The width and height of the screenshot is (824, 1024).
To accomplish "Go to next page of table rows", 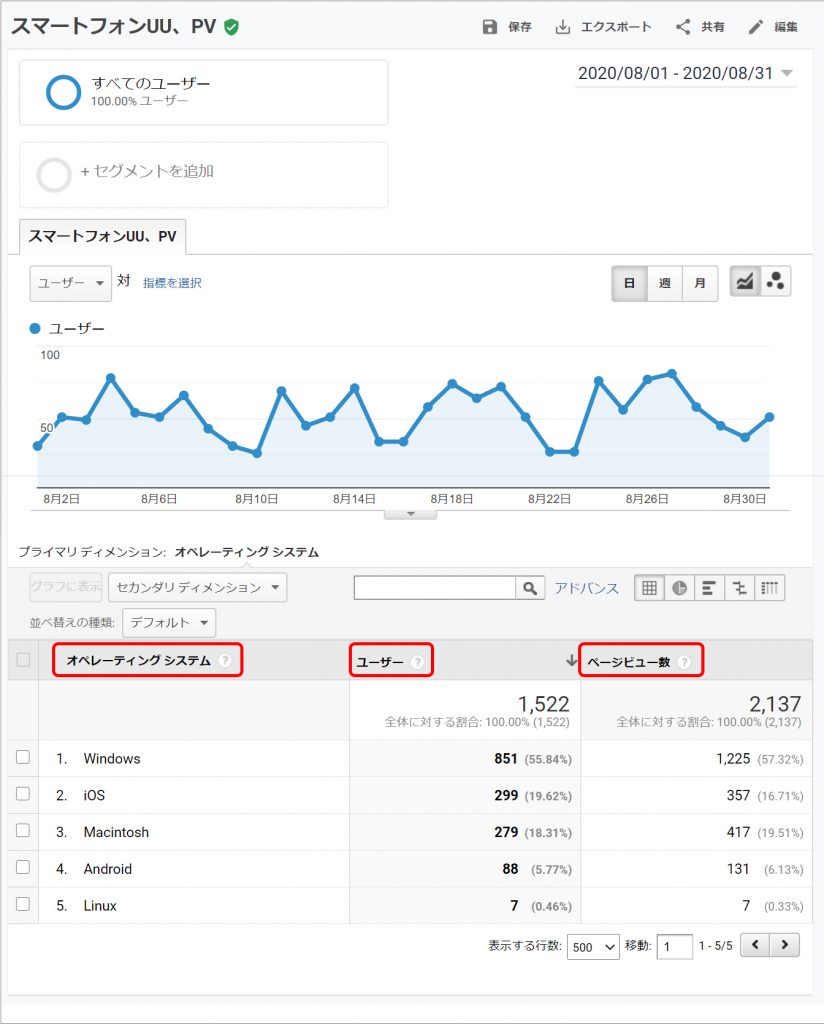I will pyautogui.click(x=785, y=944).
